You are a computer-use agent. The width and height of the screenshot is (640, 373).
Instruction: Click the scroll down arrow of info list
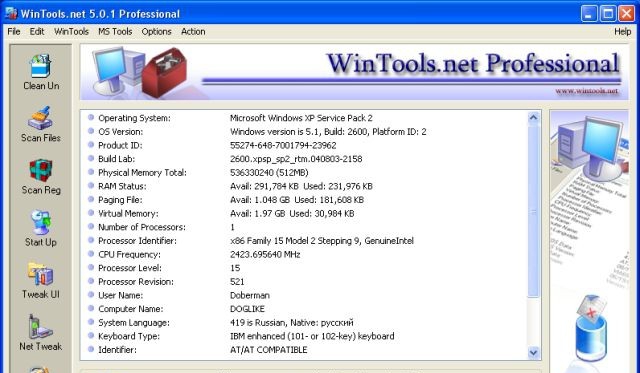pyautogui.click(x=533, y=352)
